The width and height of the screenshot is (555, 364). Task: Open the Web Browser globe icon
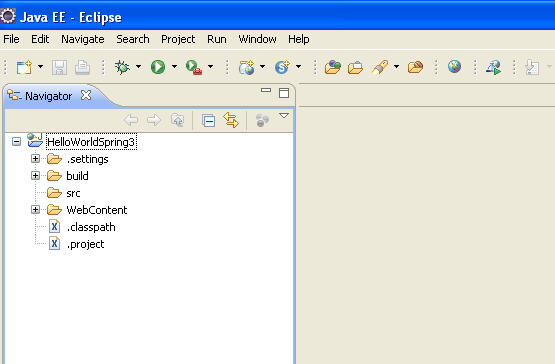coord(454,67)
